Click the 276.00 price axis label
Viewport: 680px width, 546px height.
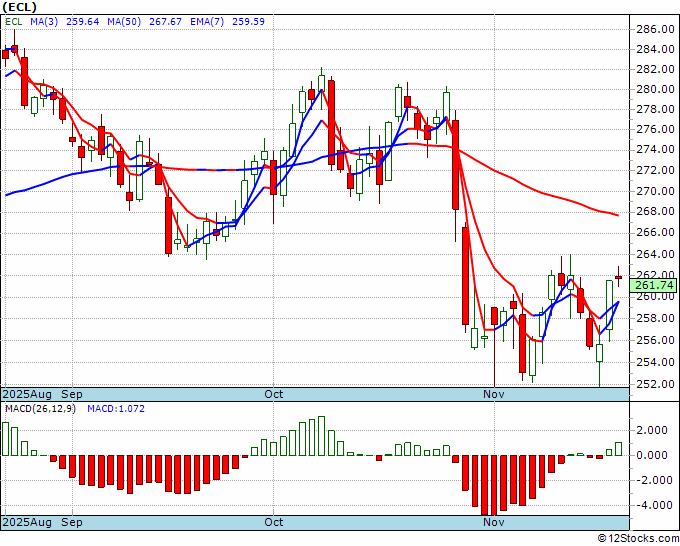[655, 129]
